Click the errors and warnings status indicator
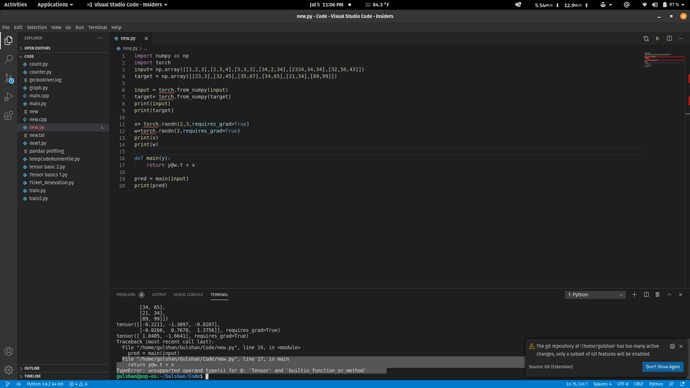This screenshot has height=388, width=690. (x=78, y=384)
